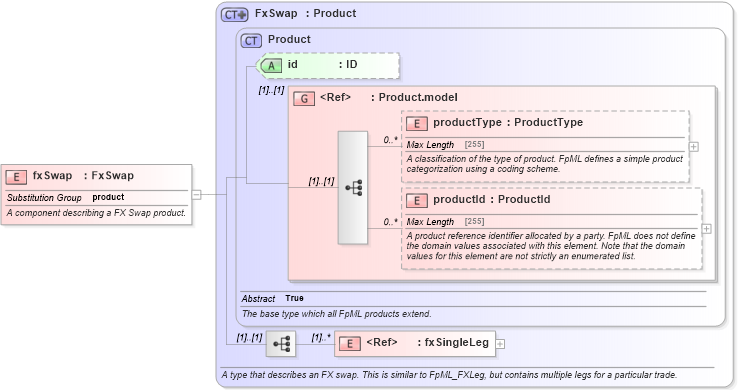Expand the productType element plus box
Viewport: 738px width, 390px height.
point(693,147)
